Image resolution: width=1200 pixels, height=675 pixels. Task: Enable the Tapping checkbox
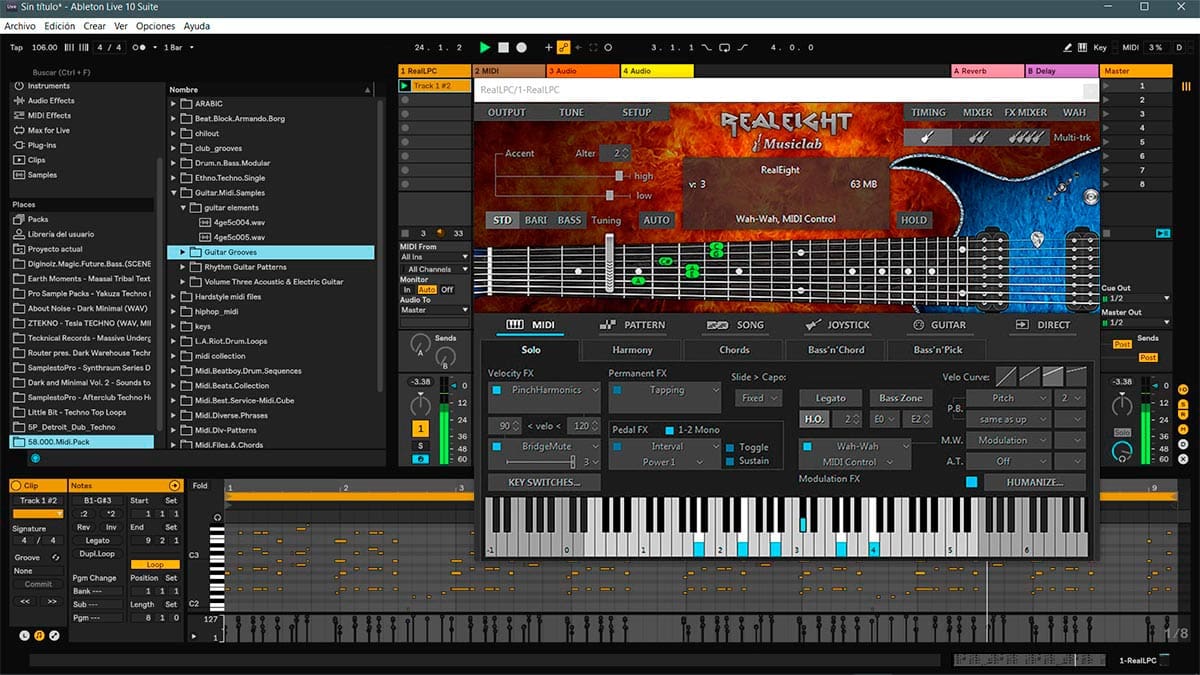click(x=618, y=390)
